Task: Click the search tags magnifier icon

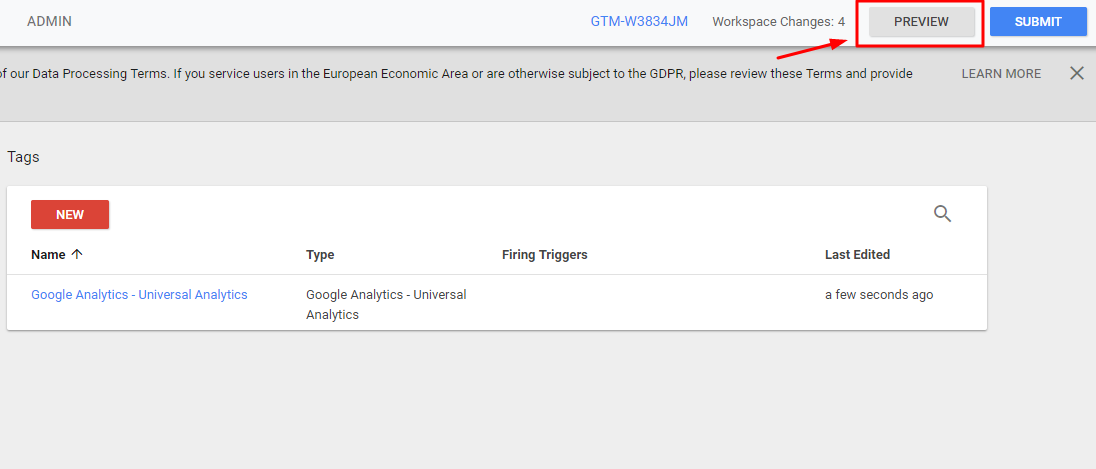Action: point(942,213)
